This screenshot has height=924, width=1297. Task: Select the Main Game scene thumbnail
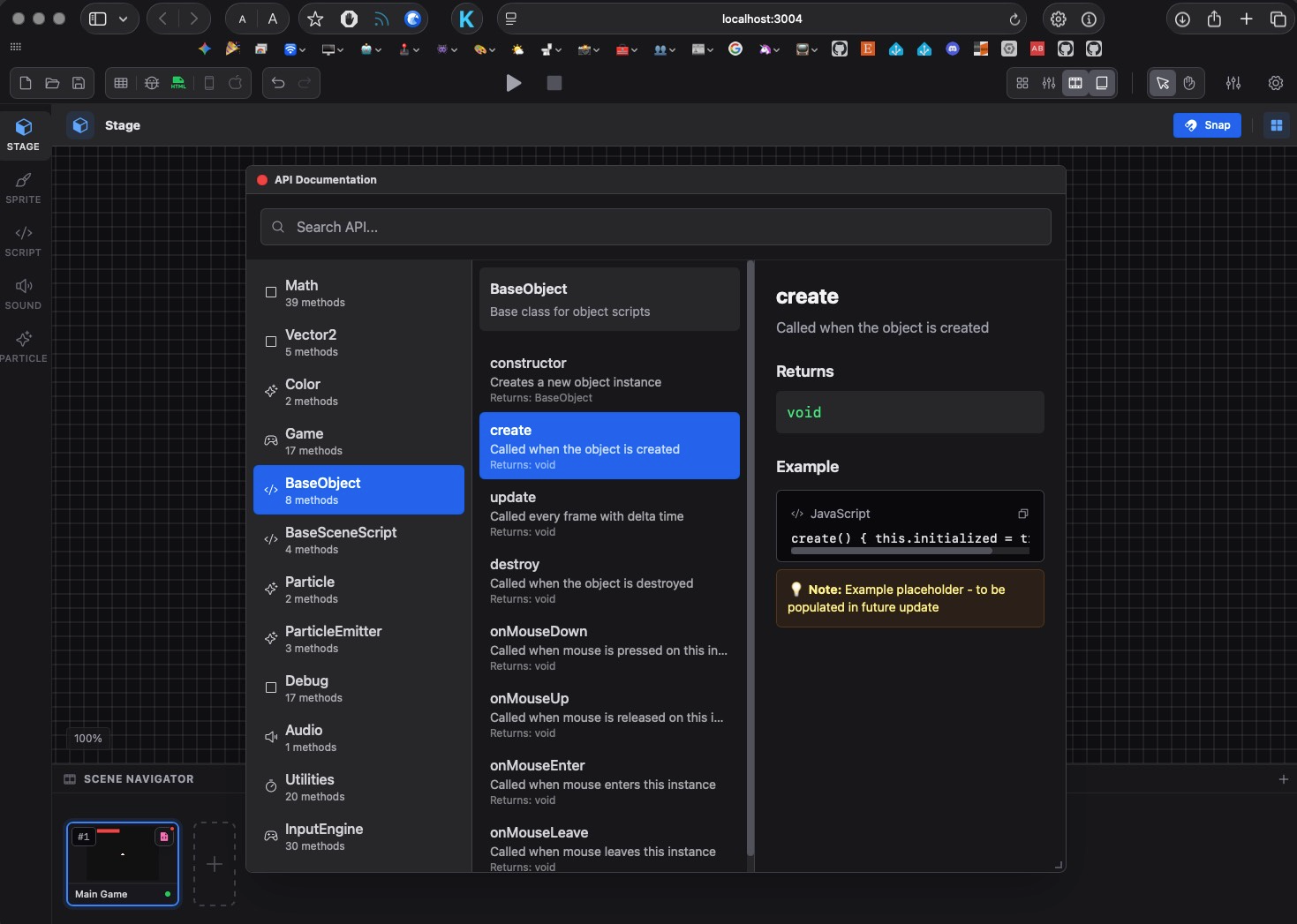pyautogui.click(x=123, y=864)
